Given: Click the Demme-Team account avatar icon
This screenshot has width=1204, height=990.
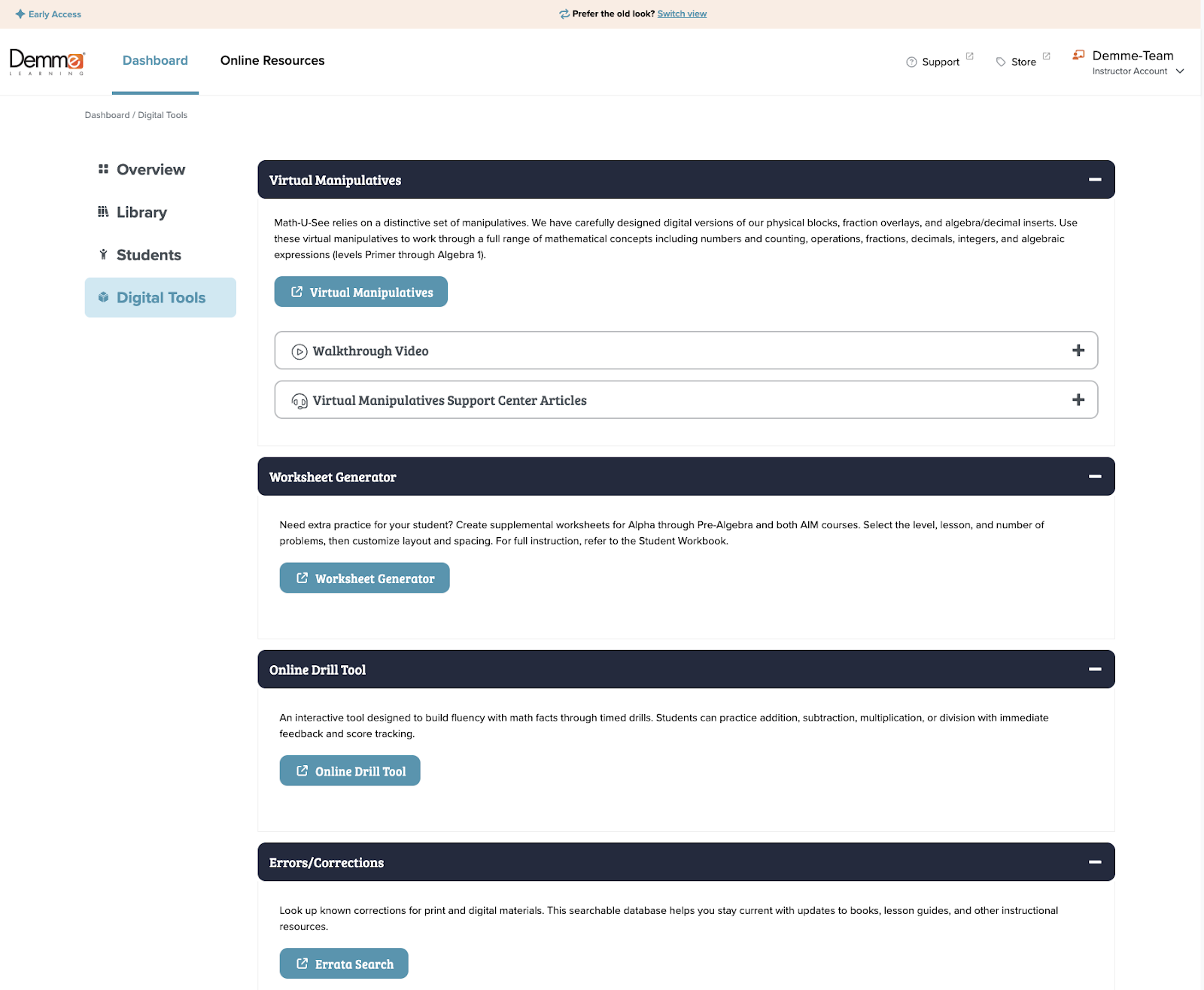Looking at the screenshot, I should point(1078,55).
